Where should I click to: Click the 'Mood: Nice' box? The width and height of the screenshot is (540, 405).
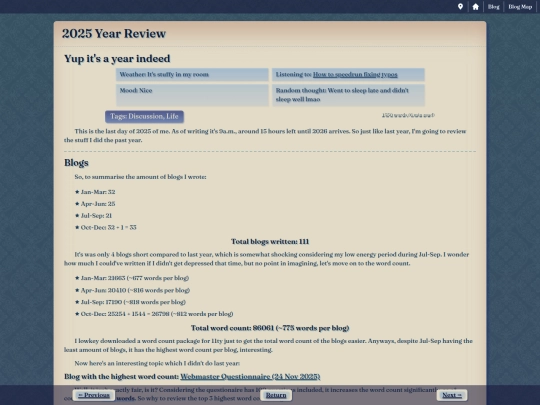click(x=192, y=95)
